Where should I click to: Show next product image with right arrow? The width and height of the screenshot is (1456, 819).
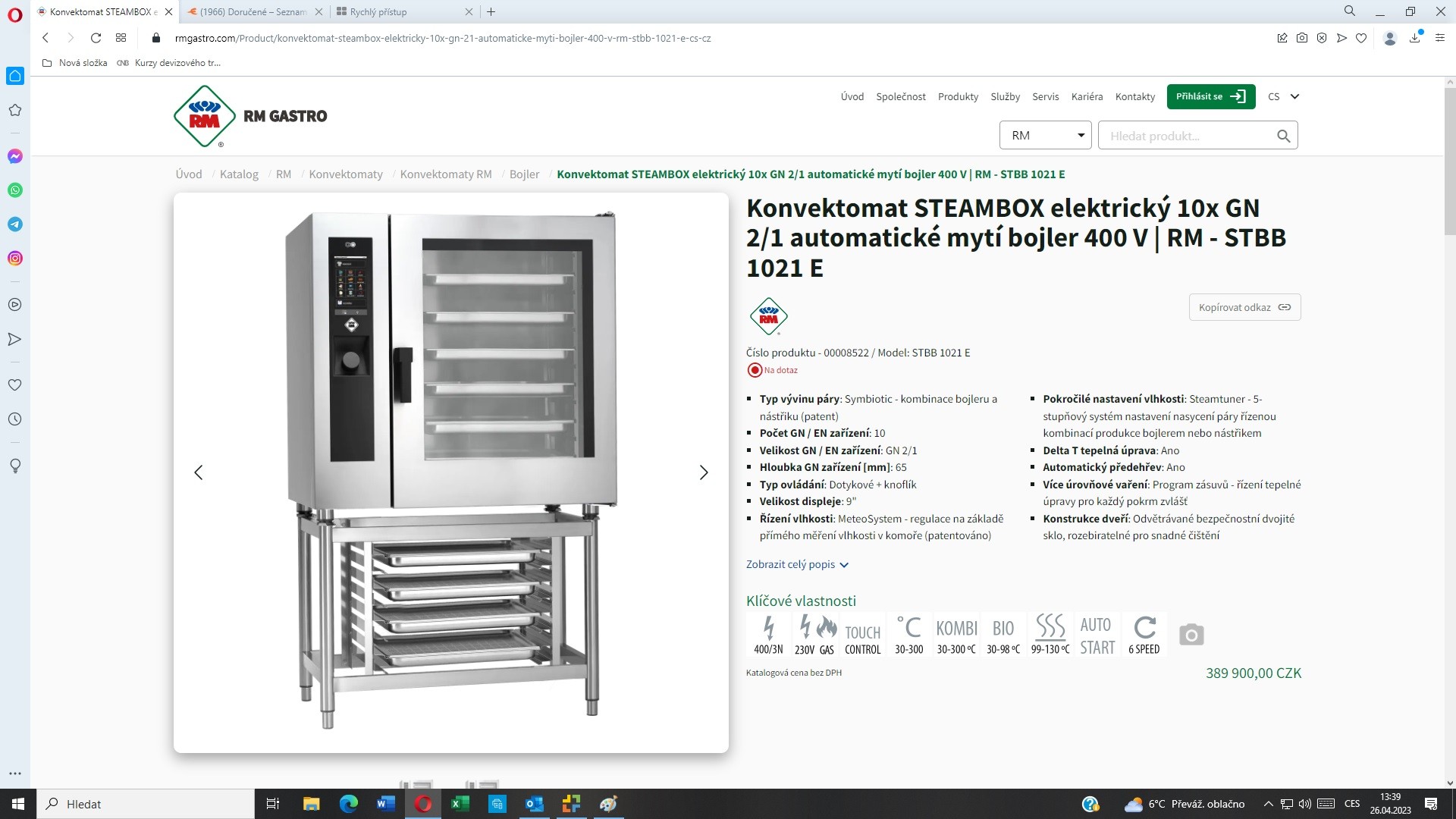tap(703, 472)
